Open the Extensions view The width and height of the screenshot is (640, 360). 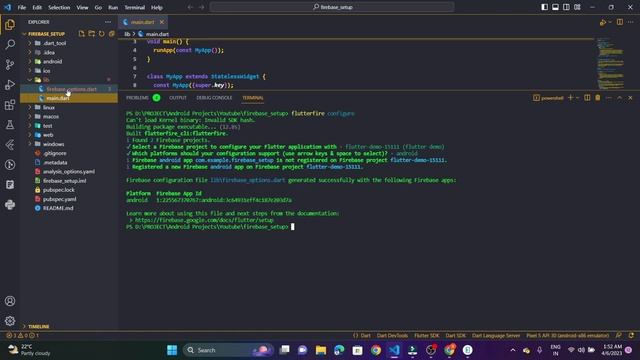pos(10,105)
